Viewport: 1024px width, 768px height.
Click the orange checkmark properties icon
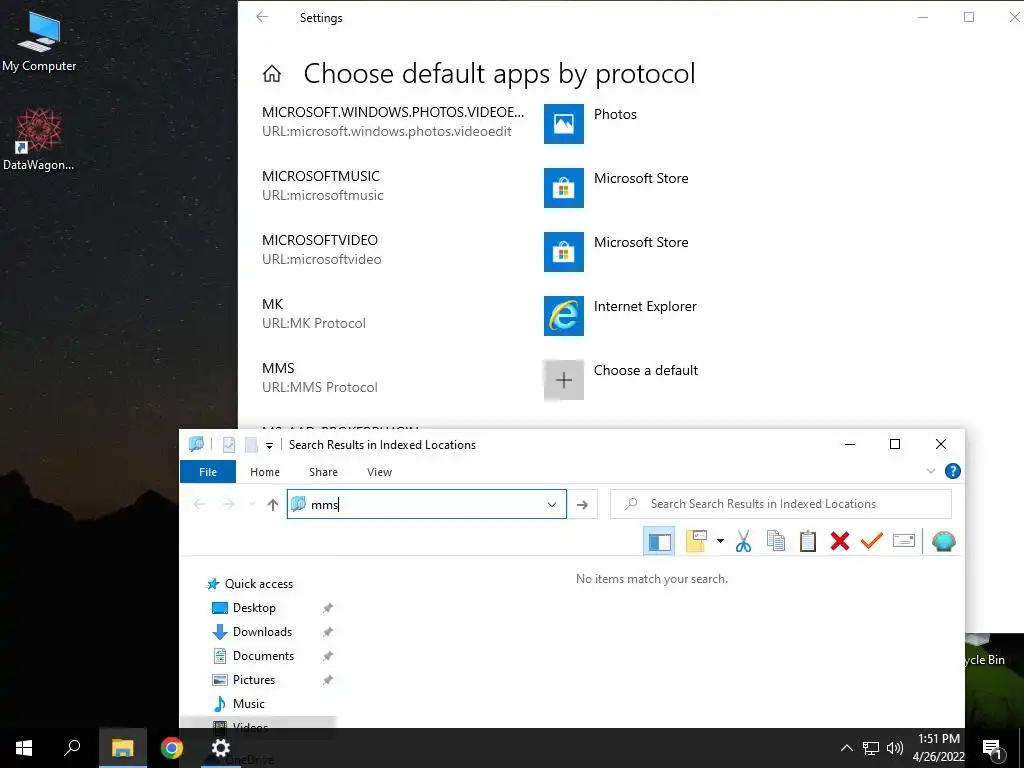(x=872, y=541)
